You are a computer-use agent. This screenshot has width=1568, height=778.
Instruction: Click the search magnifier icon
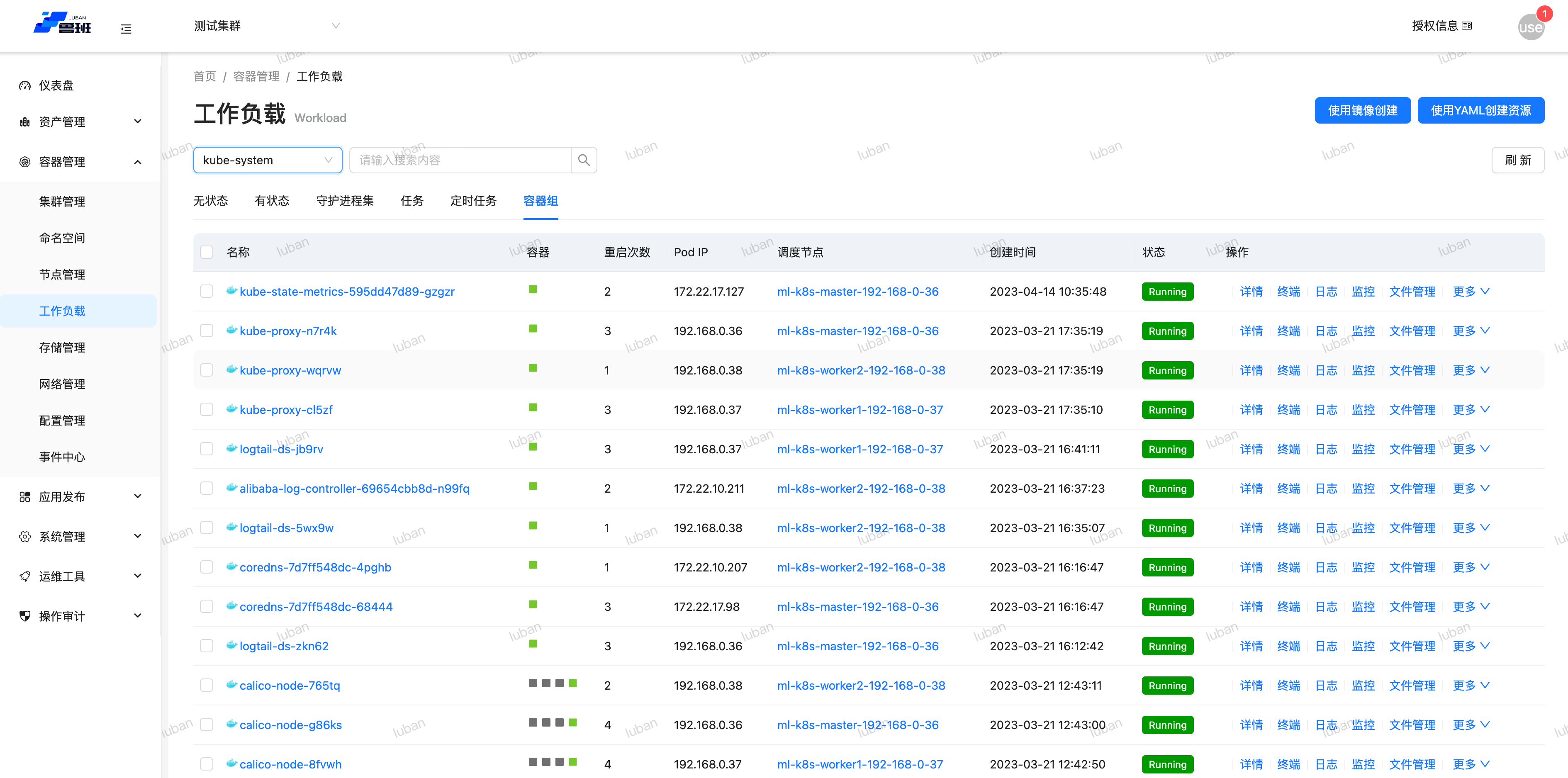[x=583, y=160]
